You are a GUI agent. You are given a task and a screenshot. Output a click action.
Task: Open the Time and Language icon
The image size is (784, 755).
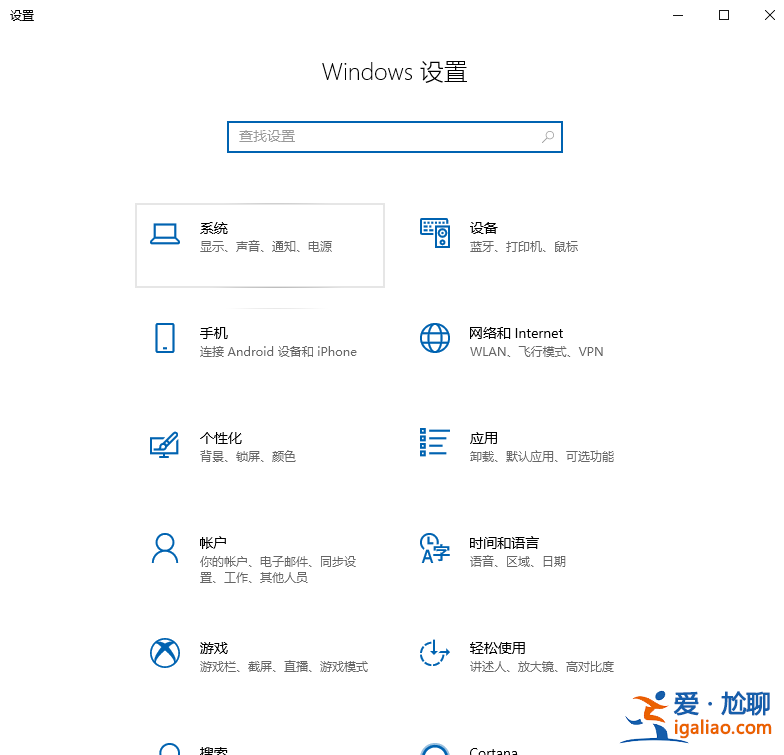click(x=434, y=548)
